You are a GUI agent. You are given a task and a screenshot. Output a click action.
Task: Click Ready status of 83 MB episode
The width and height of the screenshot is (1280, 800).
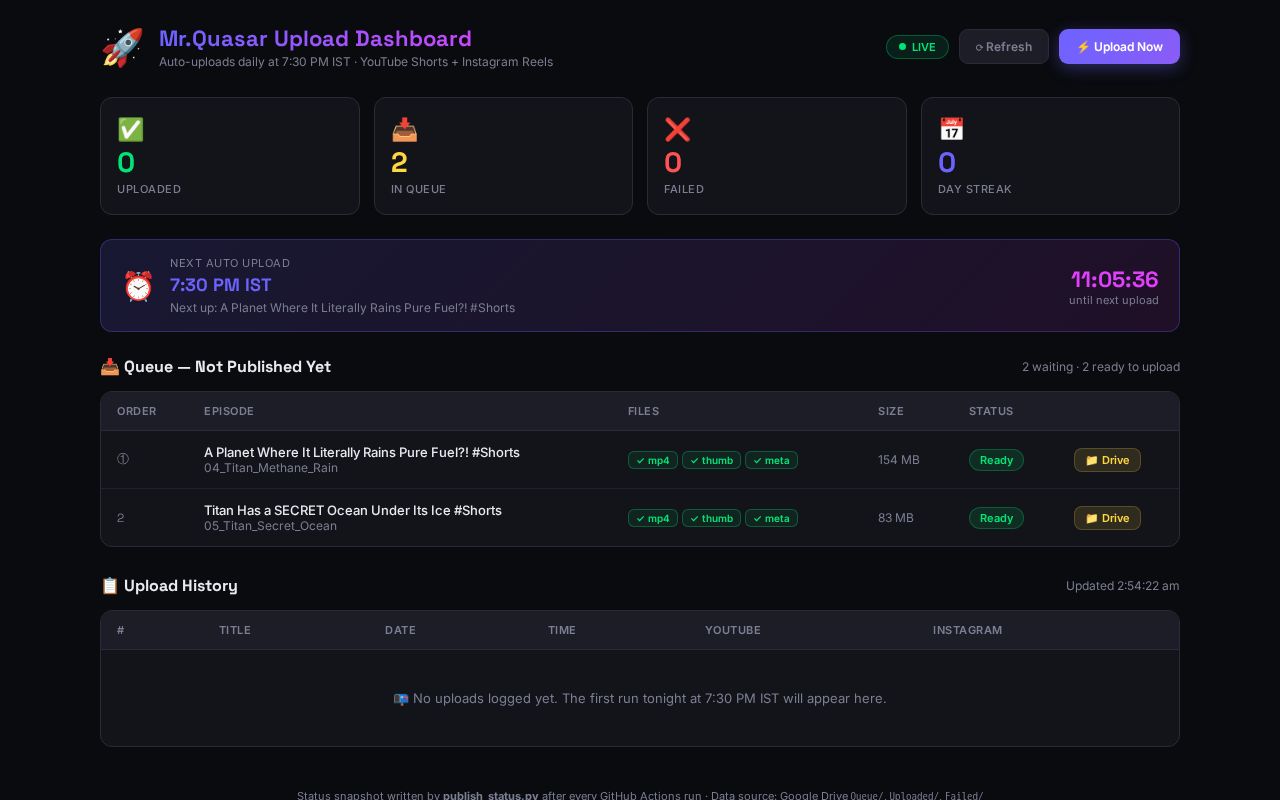(996, 518)
